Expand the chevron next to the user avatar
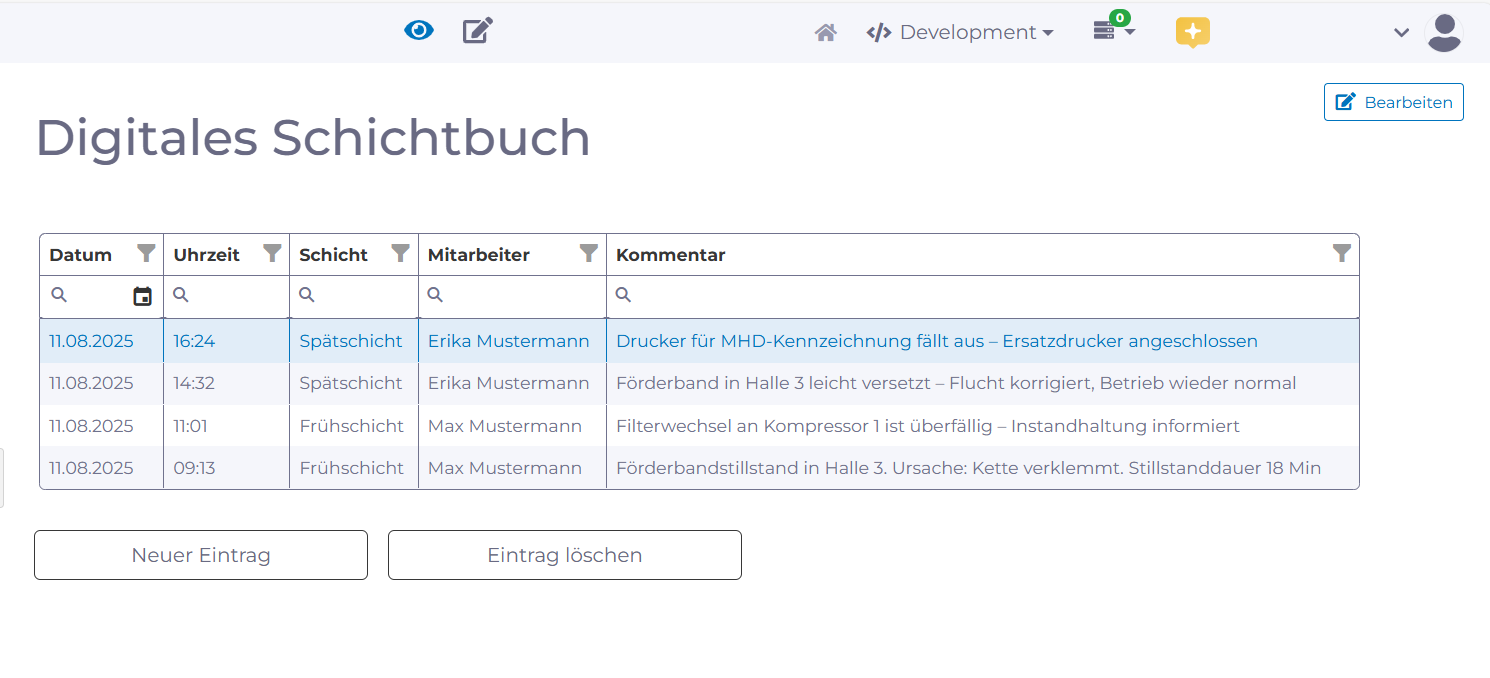This screenshot has width=1490, height=678. [x=1402, y=33]
